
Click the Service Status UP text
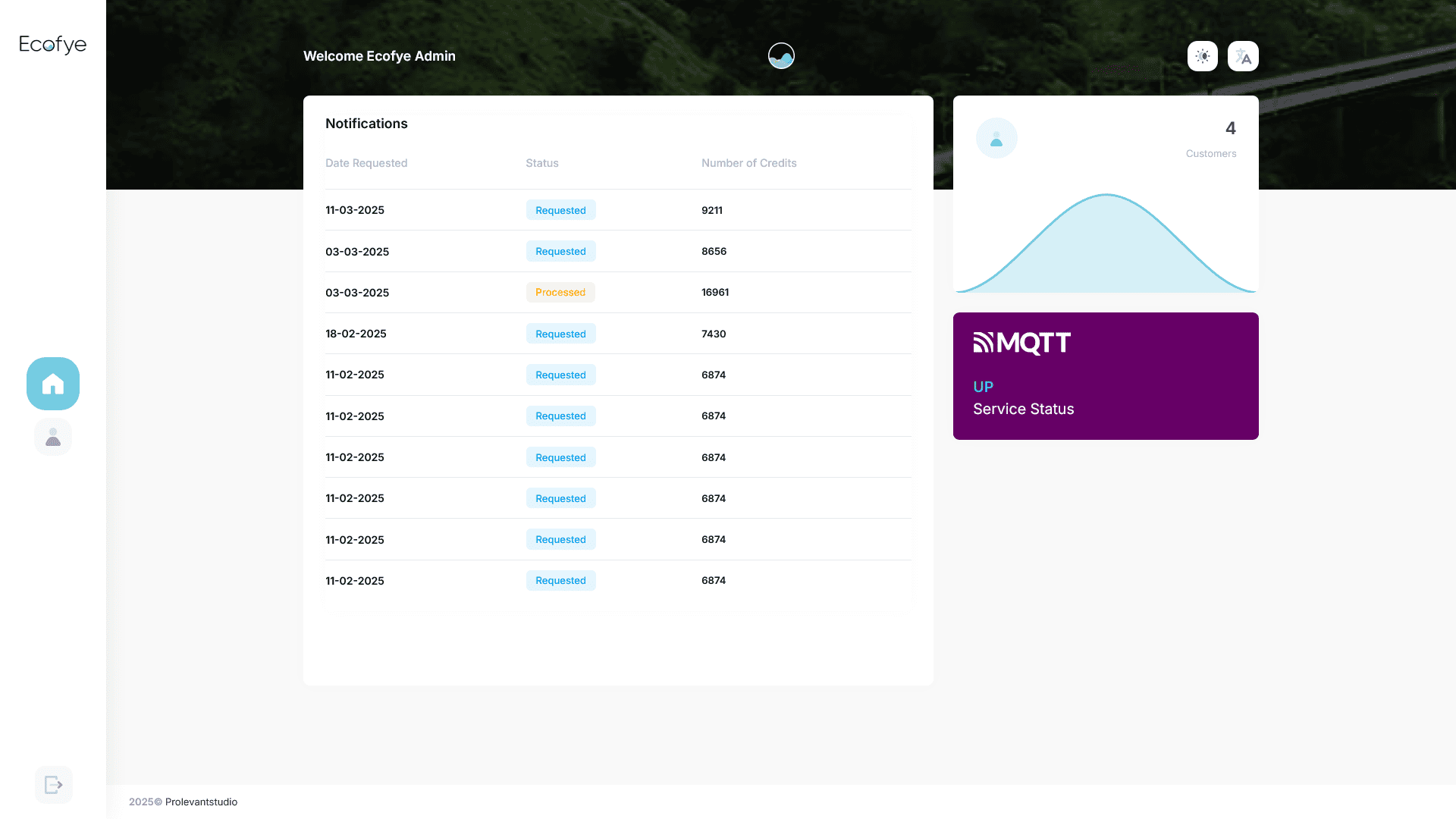point(983,387)
